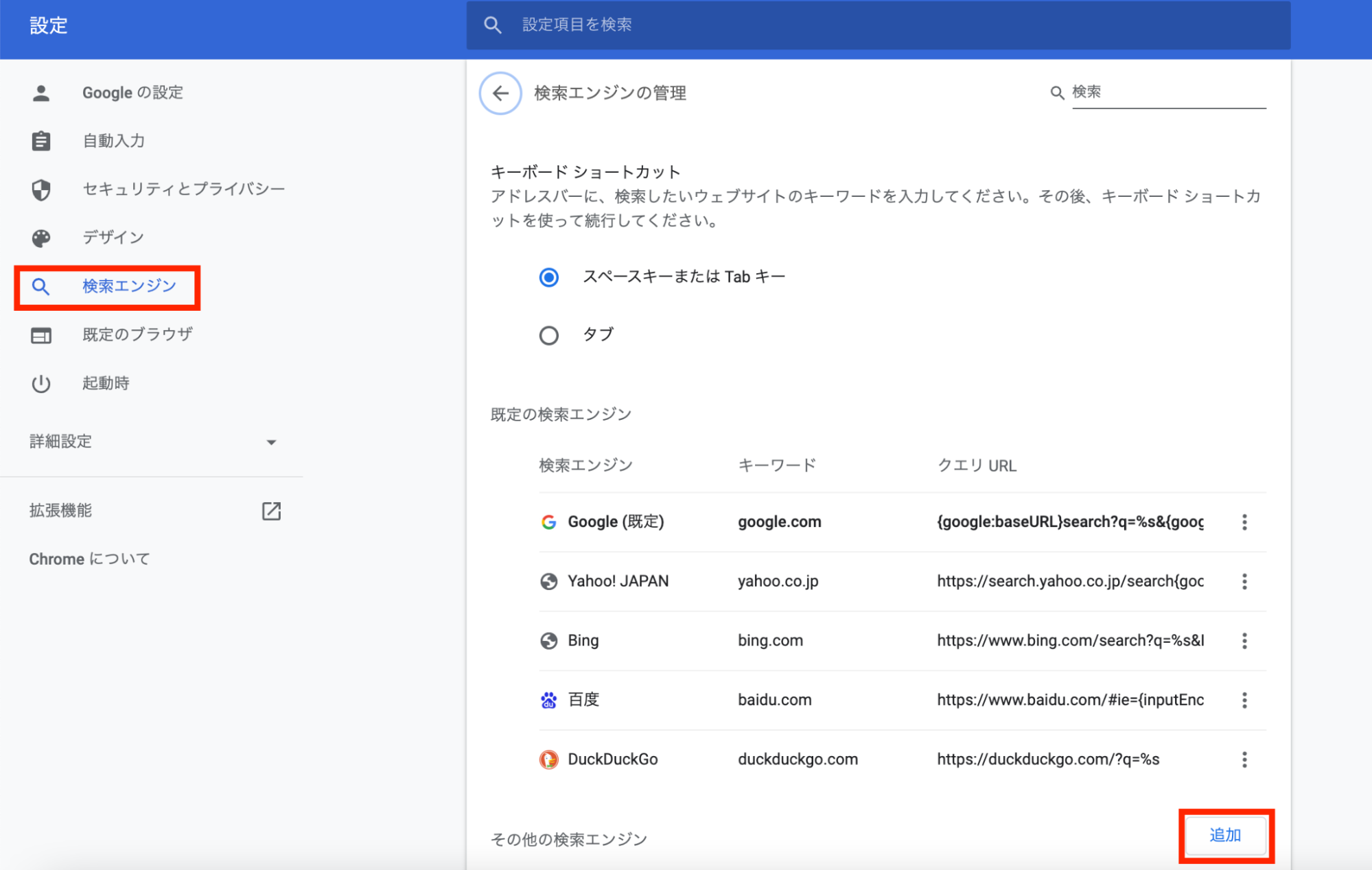Click the DuckDuckGo engine name
Image resolution: width=1372 pixels, height=870 pixels.
[x=612, y=760]
